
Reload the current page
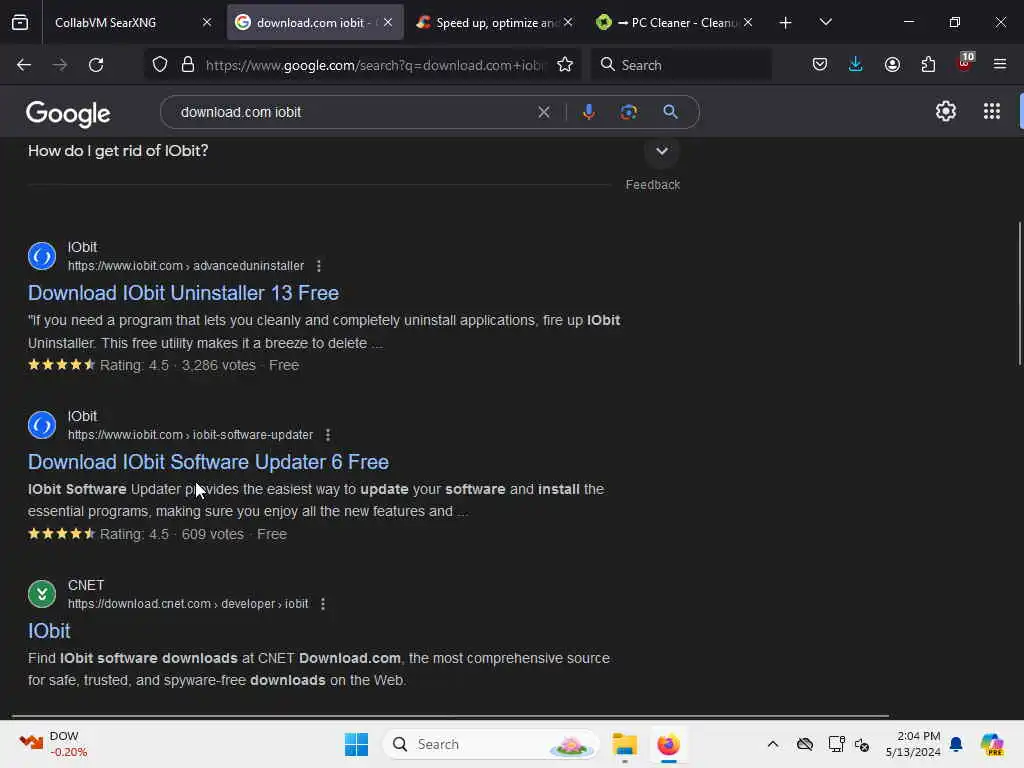click(96, 65)
